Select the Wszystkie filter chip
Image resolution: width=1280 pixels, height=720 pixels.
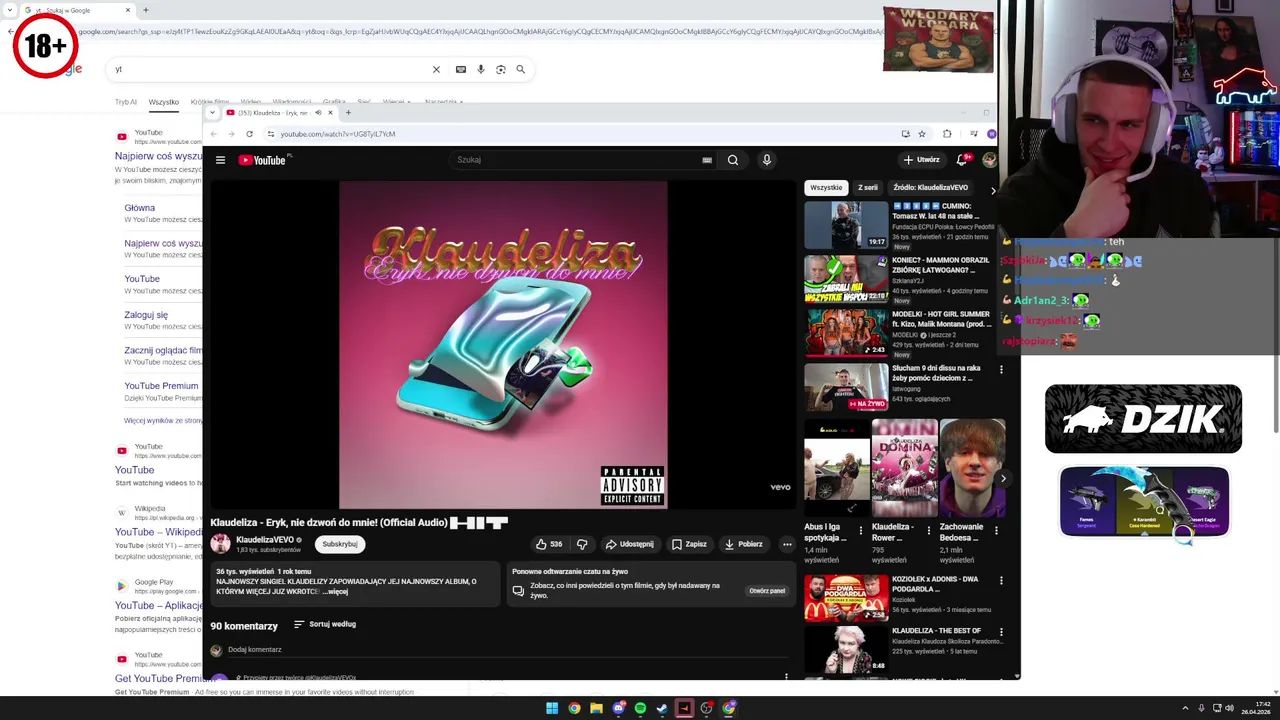click(x=826, y=188)
